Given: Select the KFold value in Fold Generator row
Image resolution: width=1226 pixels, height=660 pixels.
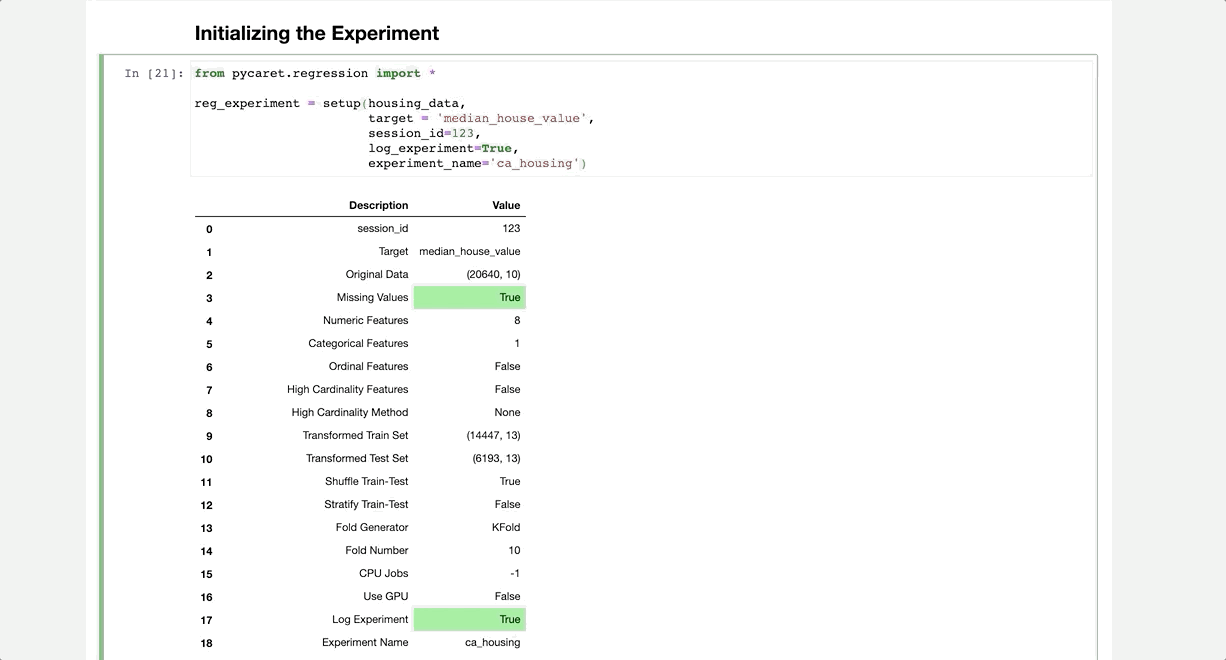Looking at the screenshot, I should [x=506, y=527].
